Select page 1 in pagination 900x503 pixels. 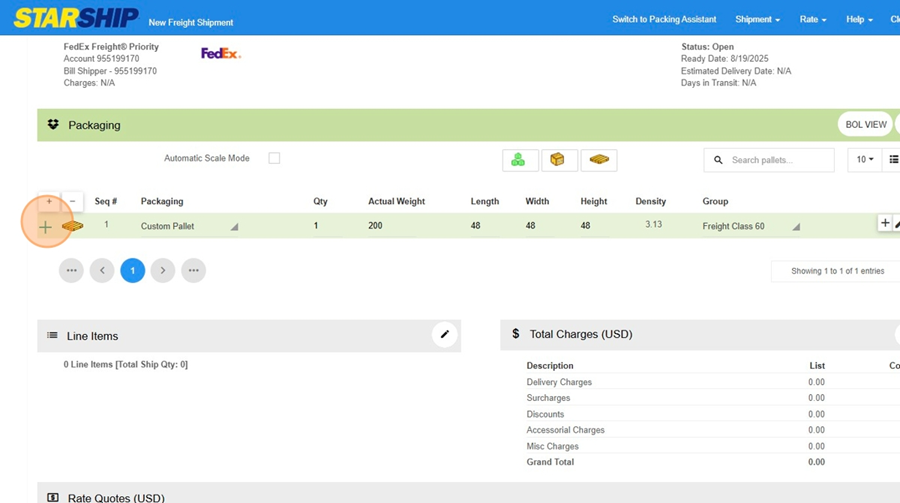pos(133,271)
